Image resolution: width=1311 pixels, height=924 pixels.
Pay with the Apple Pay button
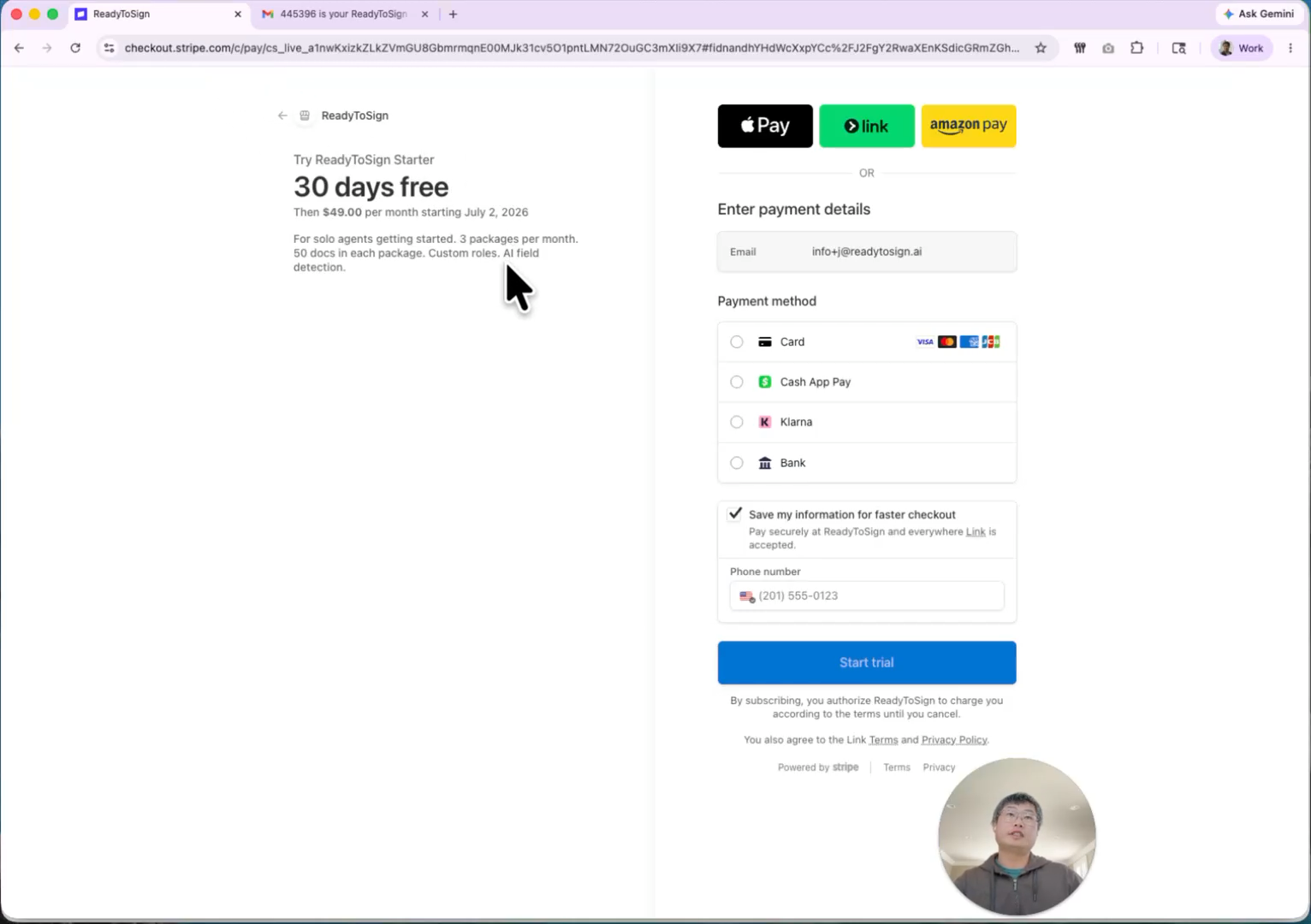click(765, 126)
